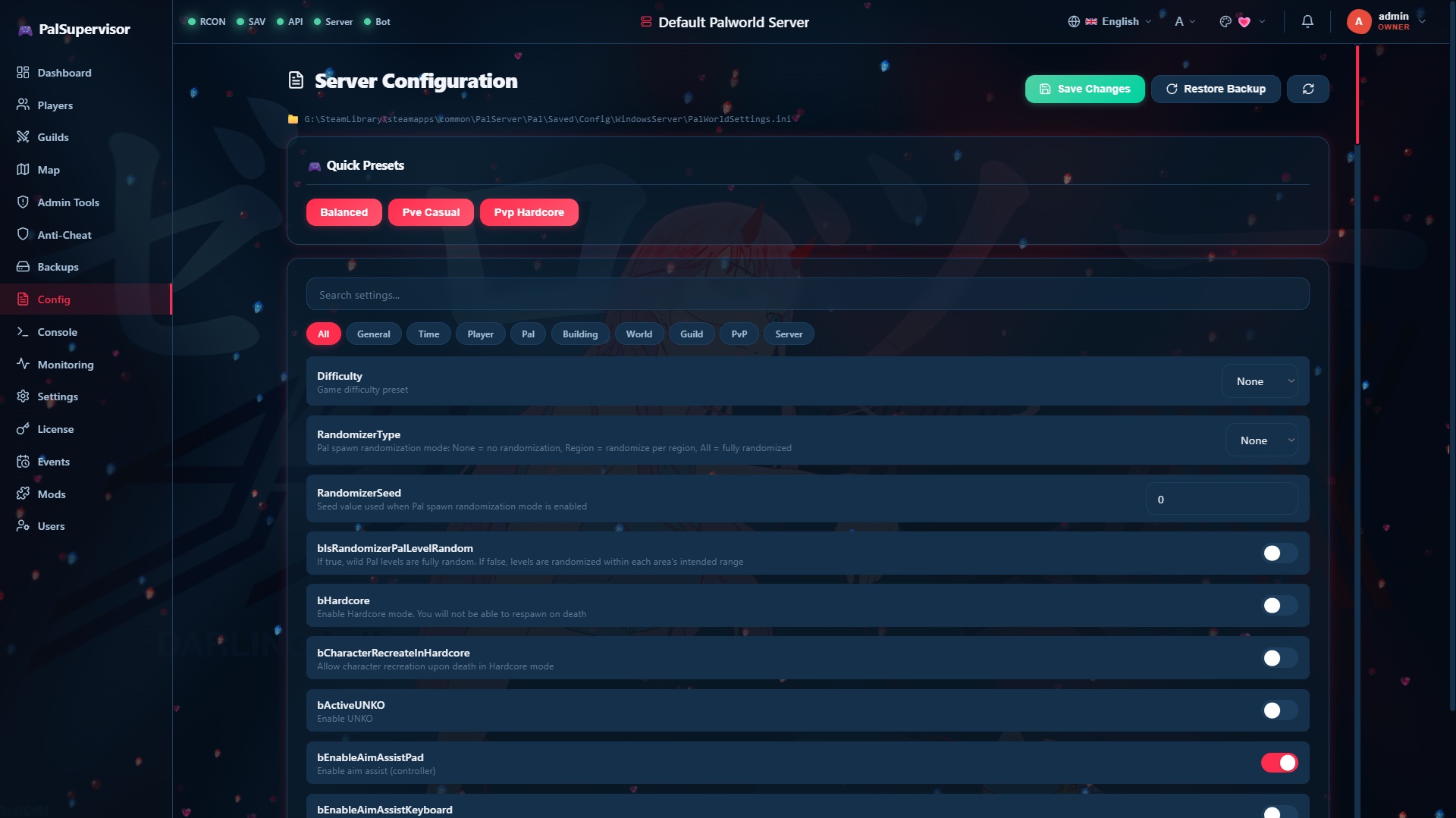Screen dimensions: 1456x818
Task: Click the Server Configuration document icon
Action: click(x=297, y=80)
